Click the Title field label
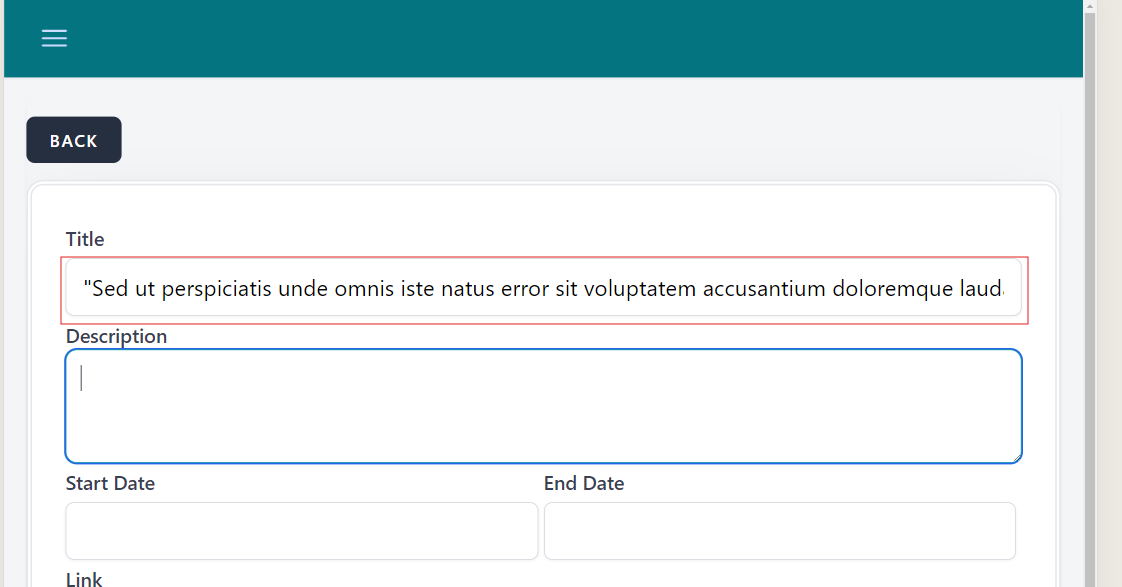 [x=85, y=239]
